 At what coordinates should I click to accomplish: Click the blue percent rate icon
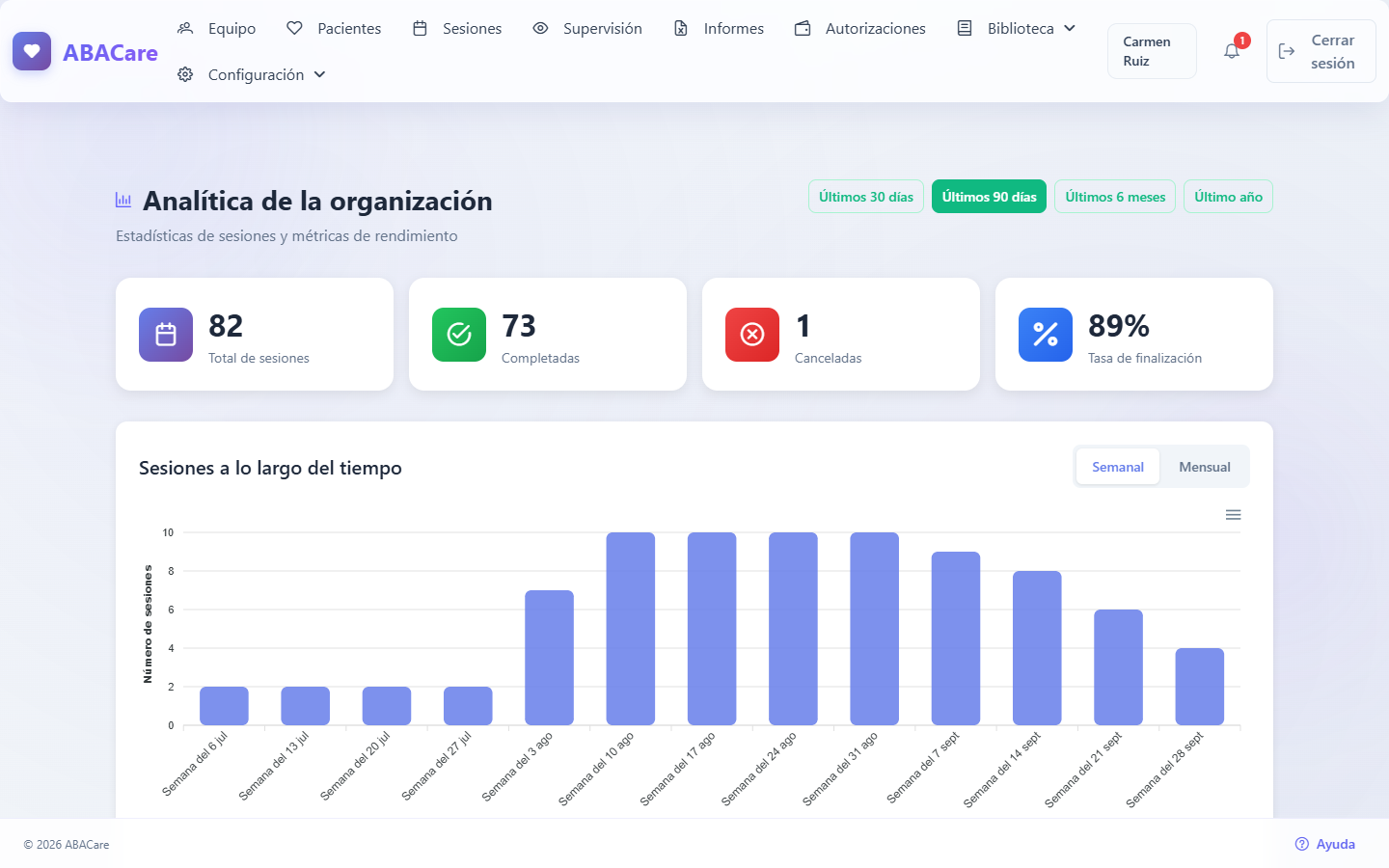coord(1046,335)
